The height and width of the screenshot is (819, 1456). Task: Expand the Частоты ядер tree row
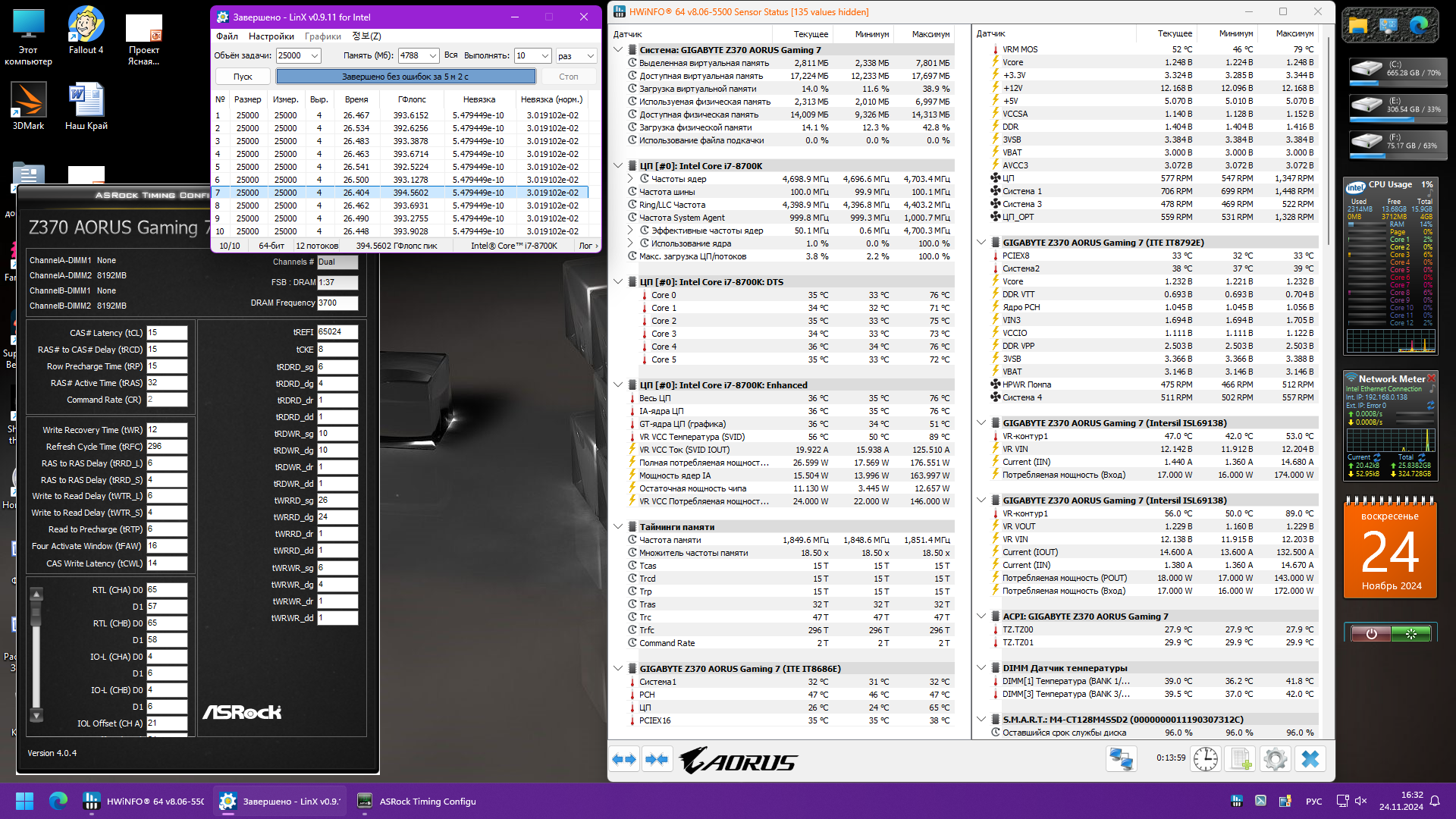[630, 179]
